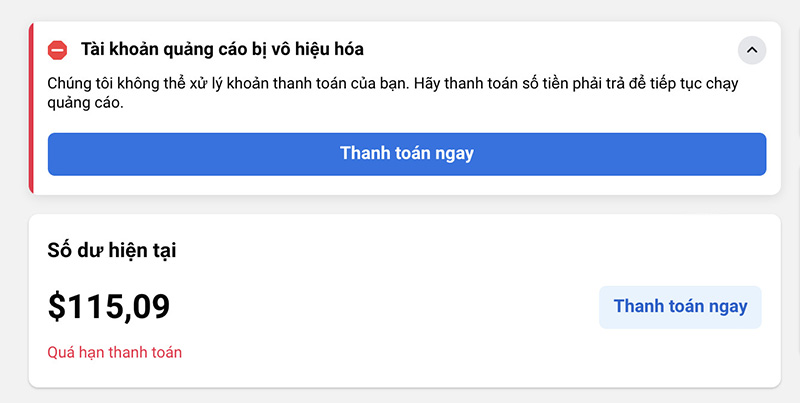Click the dollar sign in the balance
Viewport: 800px width, 403px height.
coord(57,306)
